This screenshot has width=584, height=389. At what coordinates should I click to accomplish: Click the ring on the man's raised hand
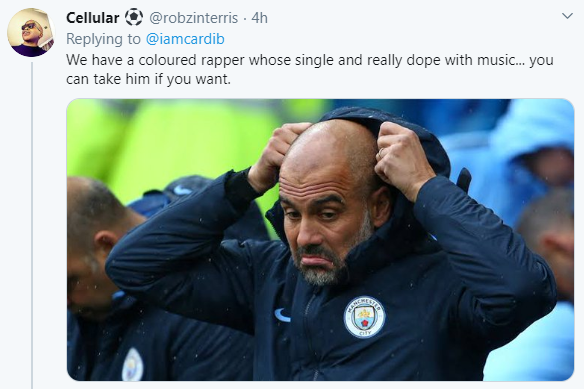point(380,154)
